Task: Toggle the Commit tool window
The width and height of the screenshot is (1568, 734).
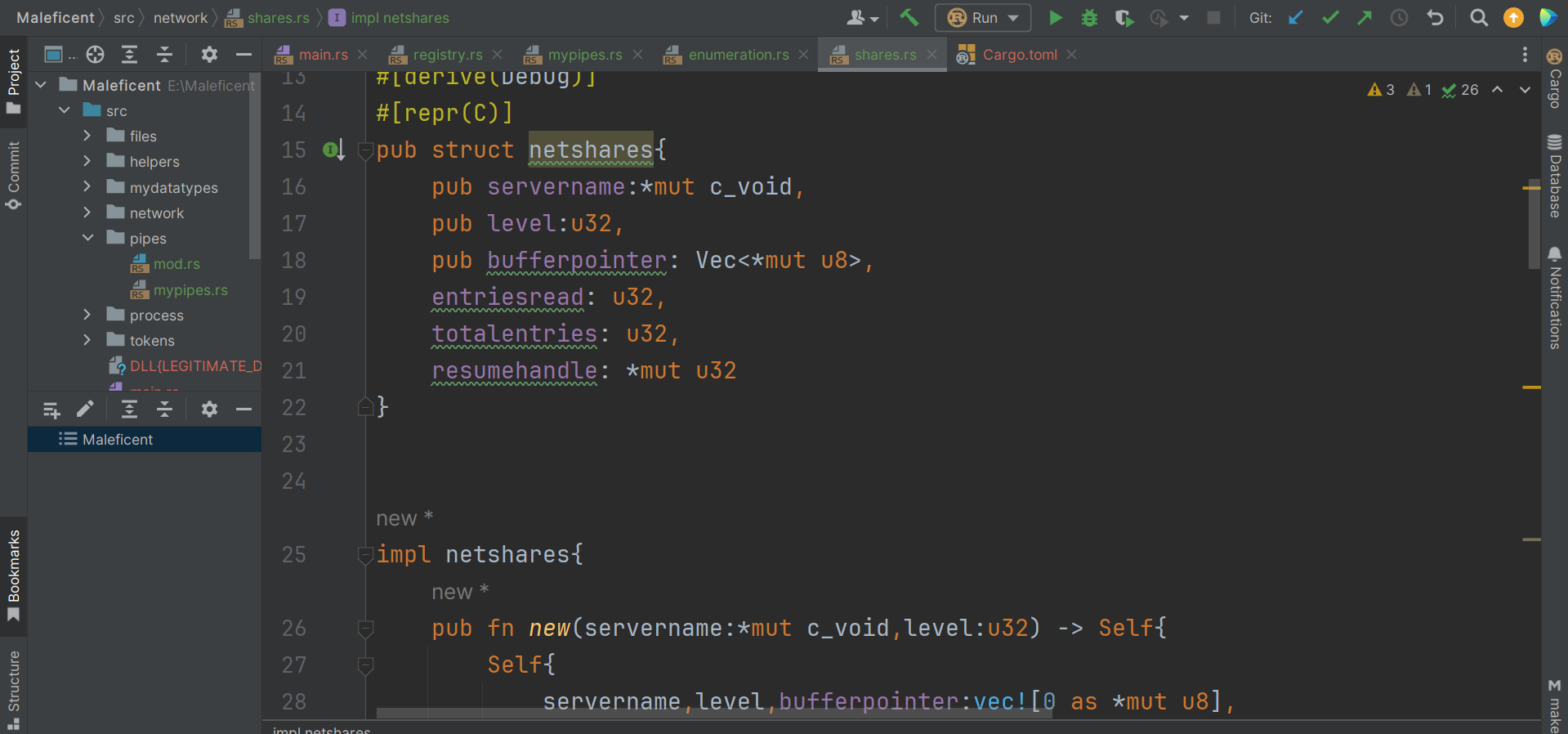Action: click(14, 175)
